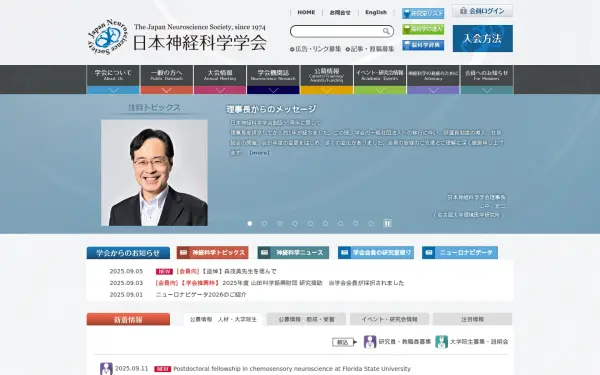The image size is (600, 375).
Task: Select the last slide indicator dot
Action: coord(371,223)
